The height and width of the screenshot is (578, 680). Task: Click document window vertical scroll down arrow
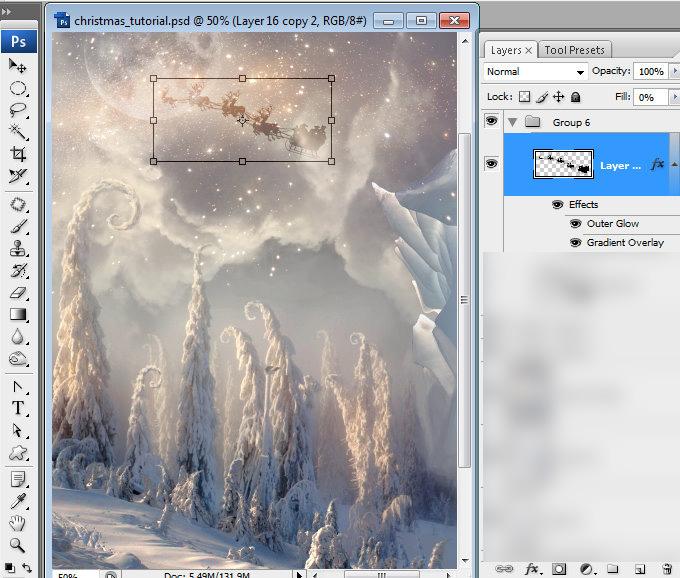coord(464,561)
